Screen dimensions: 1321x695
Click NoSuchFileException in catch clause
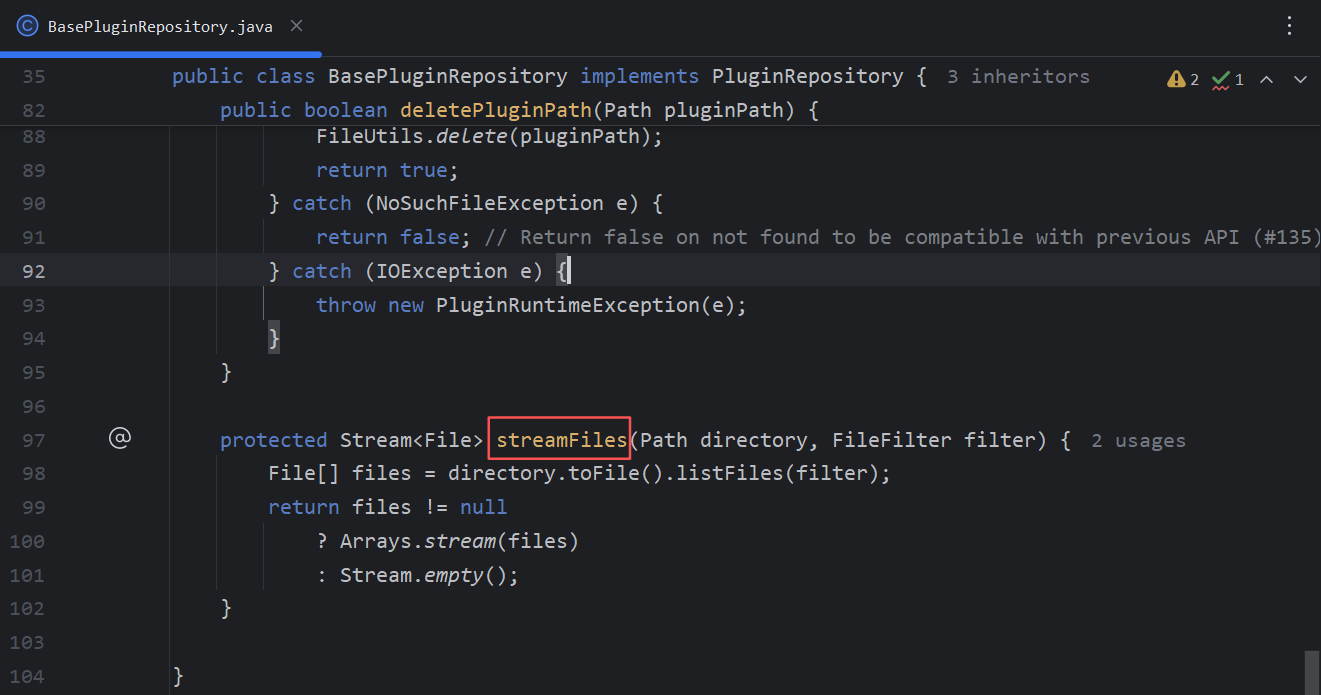tap(489, 203)
